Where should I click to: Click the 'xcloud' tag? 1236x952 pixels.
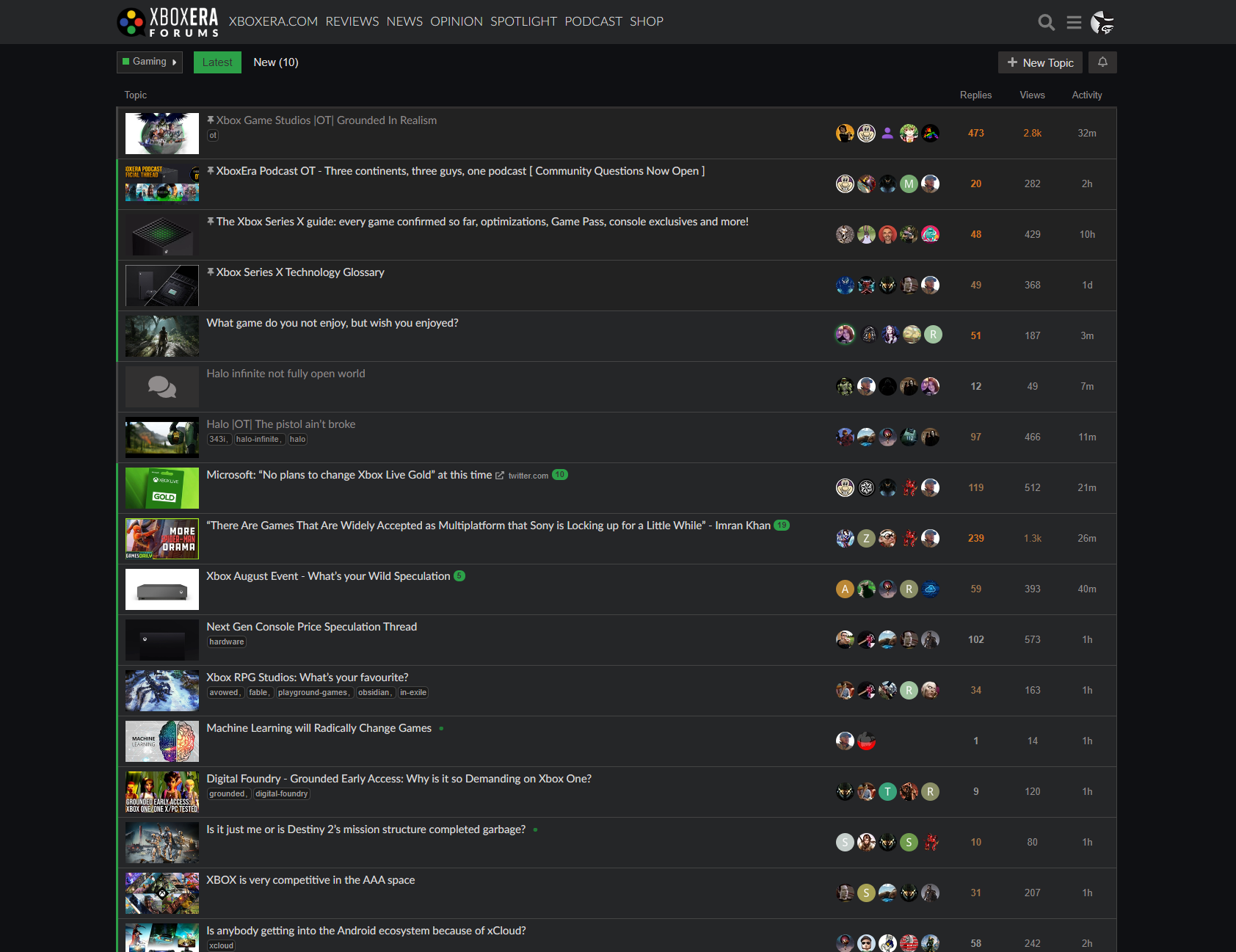(222, 945)
